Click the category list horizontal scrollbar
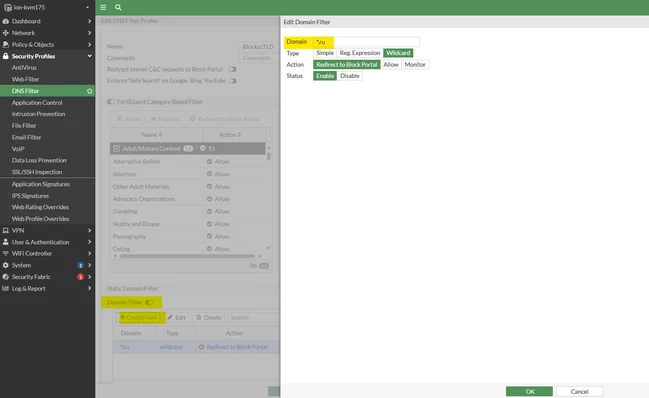The height and width of the screenshot is (398, 649). click(187, 257)
